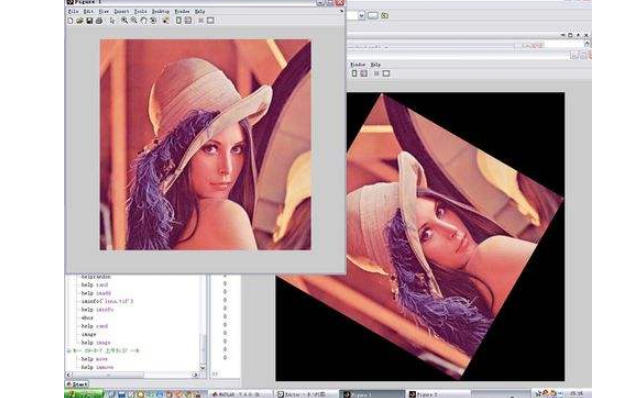
Task: Select the Edit Plot arrow tool
Action: tap(112, 20)
